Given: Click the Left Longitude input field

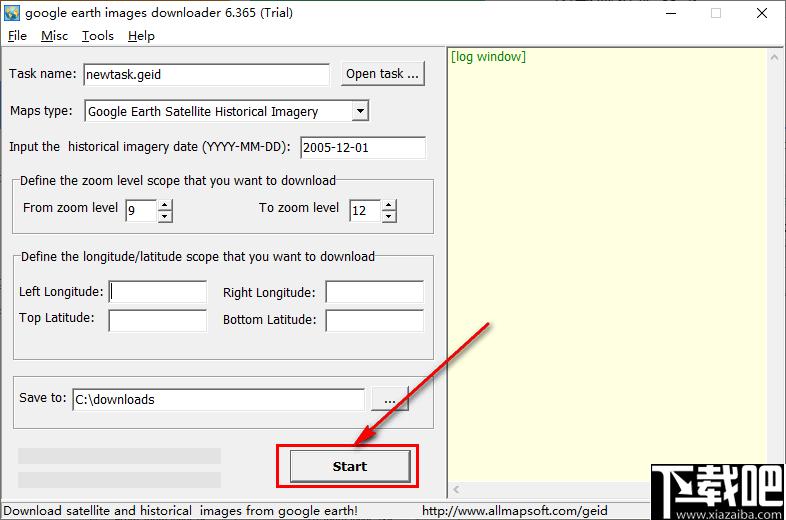Looking at the screenshot, I should click(157, 292).
